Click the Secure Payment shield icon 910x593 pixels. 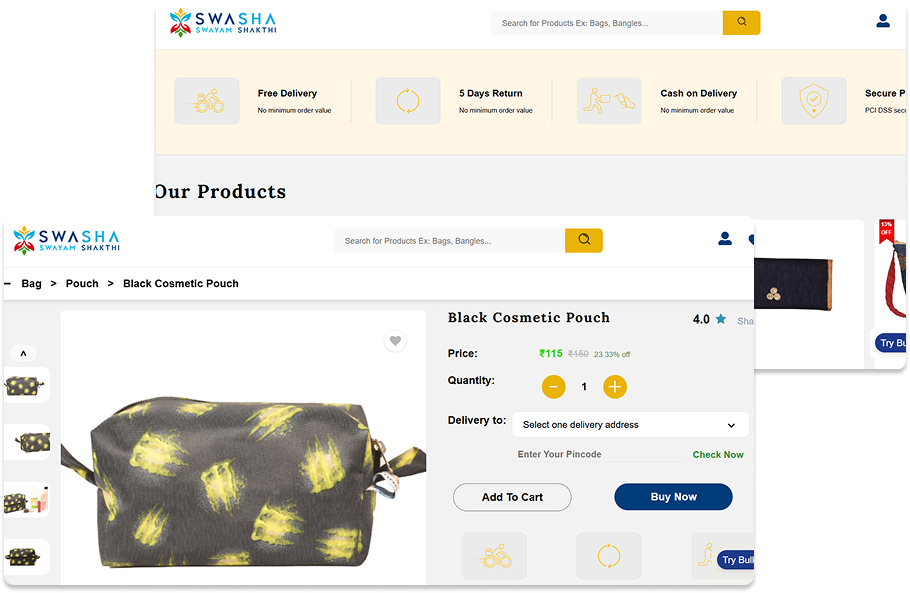(x=813, y=100)
